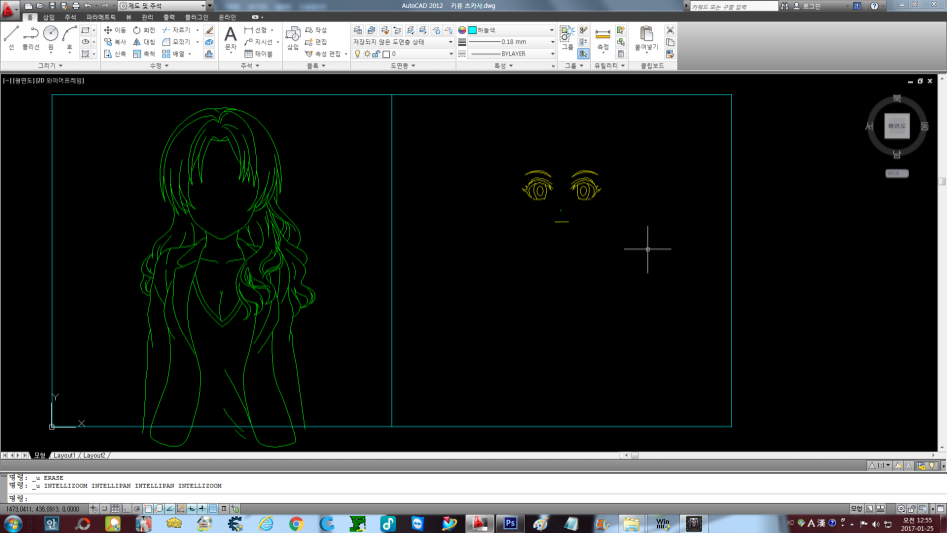Image resolution: width=947 pixels, height=533 pixels.
Task: Click the Edit Attributes (속성 편집) button
Action: tap(324, 54)
